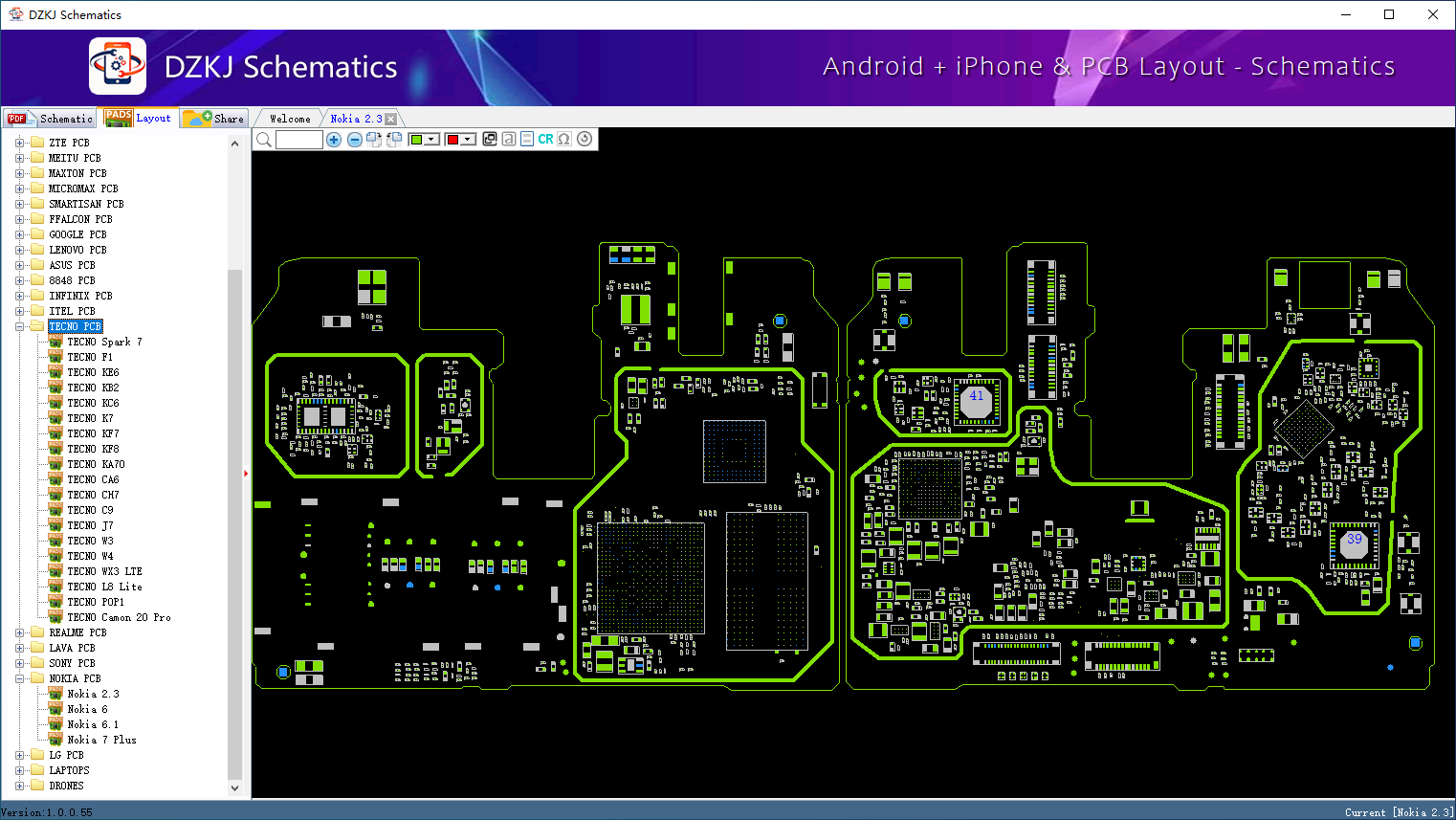Image resolution: width=1456 pixels, height=820 pixels.
Task: Rotate the board counter-clockwise with the page icon
Action: pyautogui.click(x=394, y=140)
